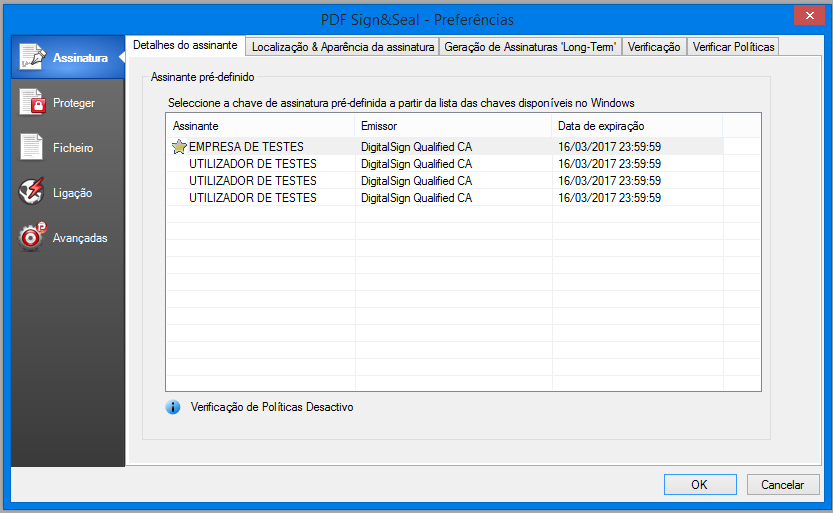
Task: Select the Proteger sidebar label
Action: pos(74,102)
